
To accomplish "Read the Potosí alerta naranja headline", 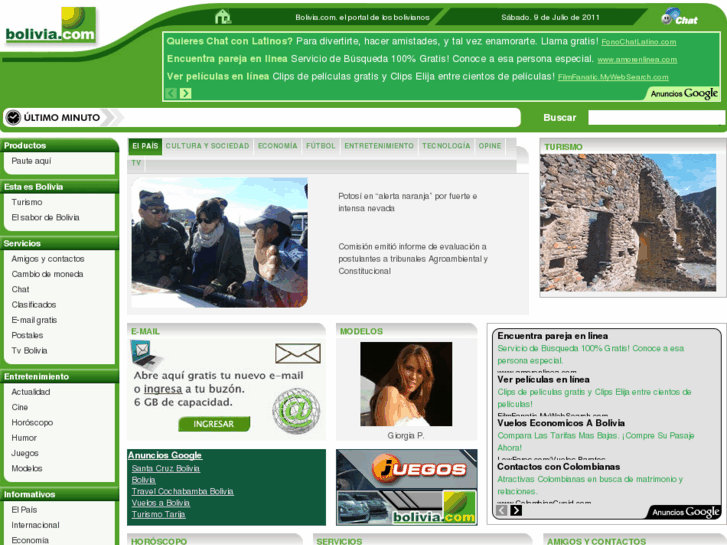I will [408, 202].
